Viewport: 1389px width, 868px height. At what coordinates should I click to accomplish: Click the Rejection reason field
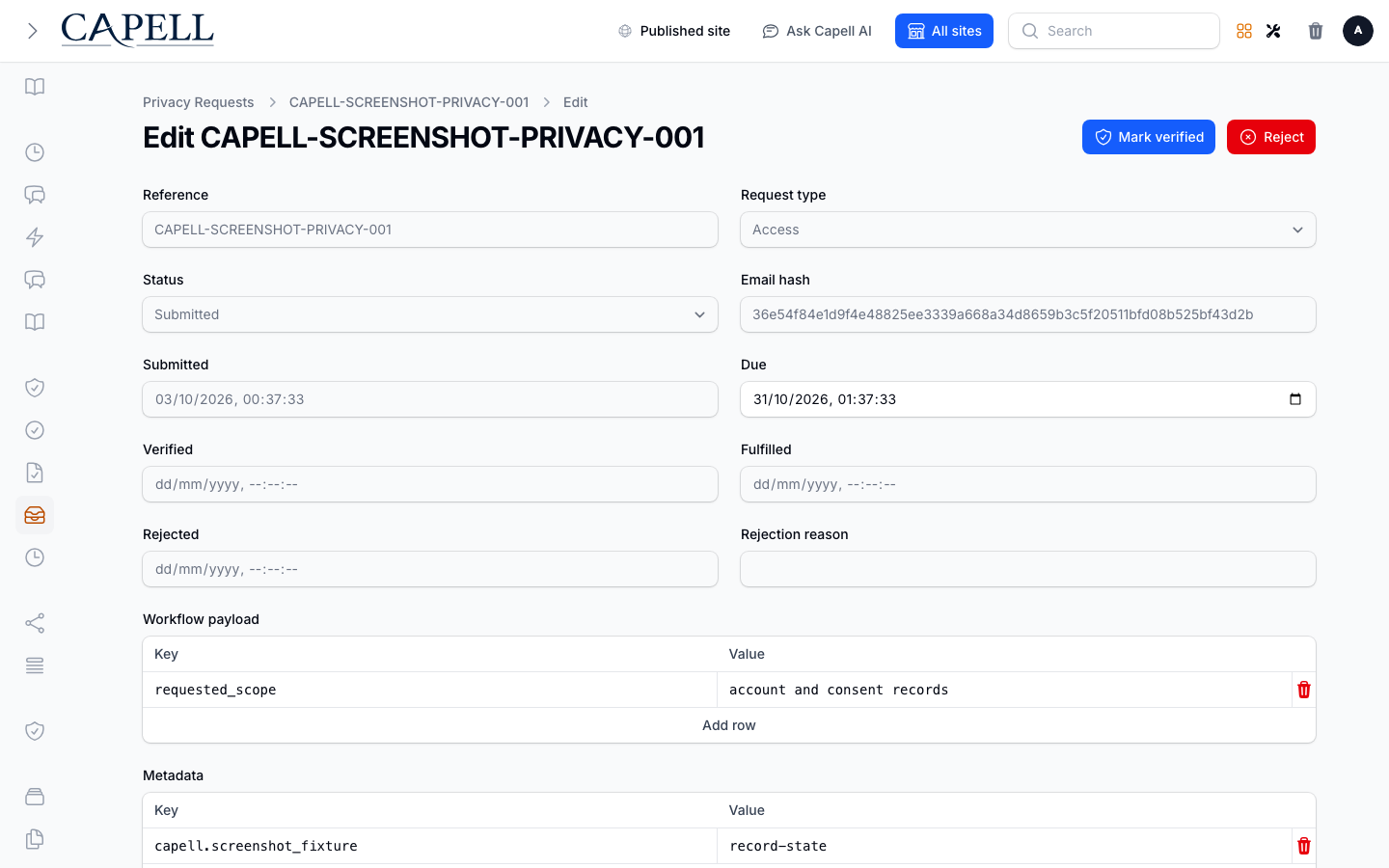(1028, 569)
